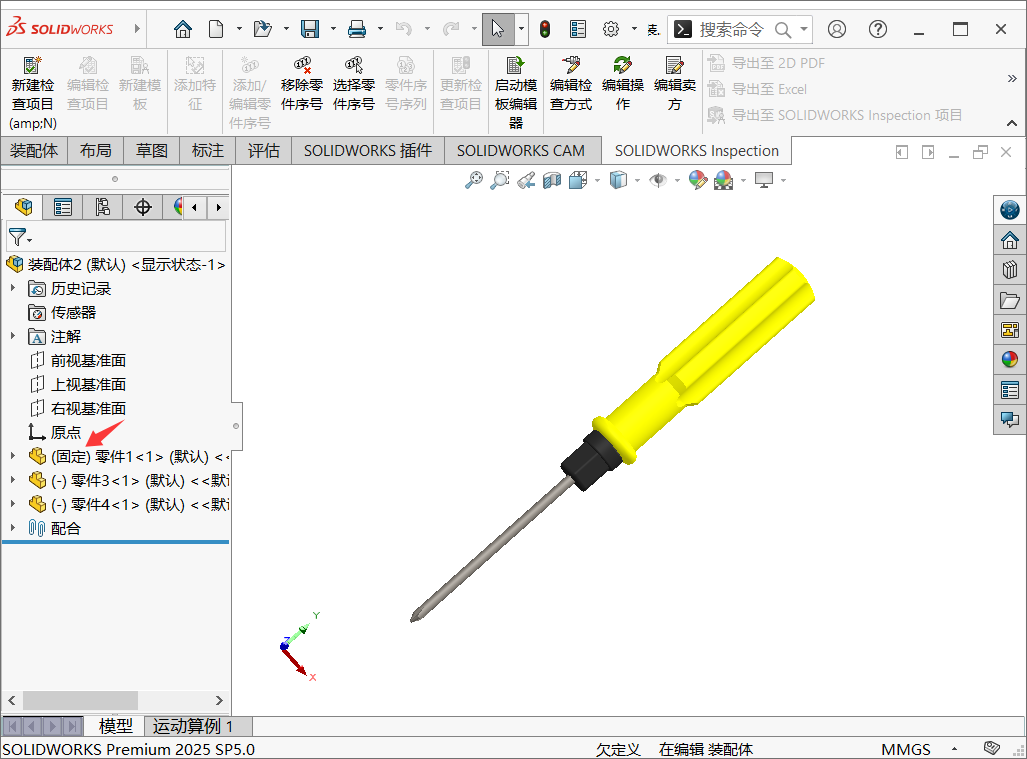Click the Apply Scene icon
Screen dimensions: 1027x759
(724, 179)
